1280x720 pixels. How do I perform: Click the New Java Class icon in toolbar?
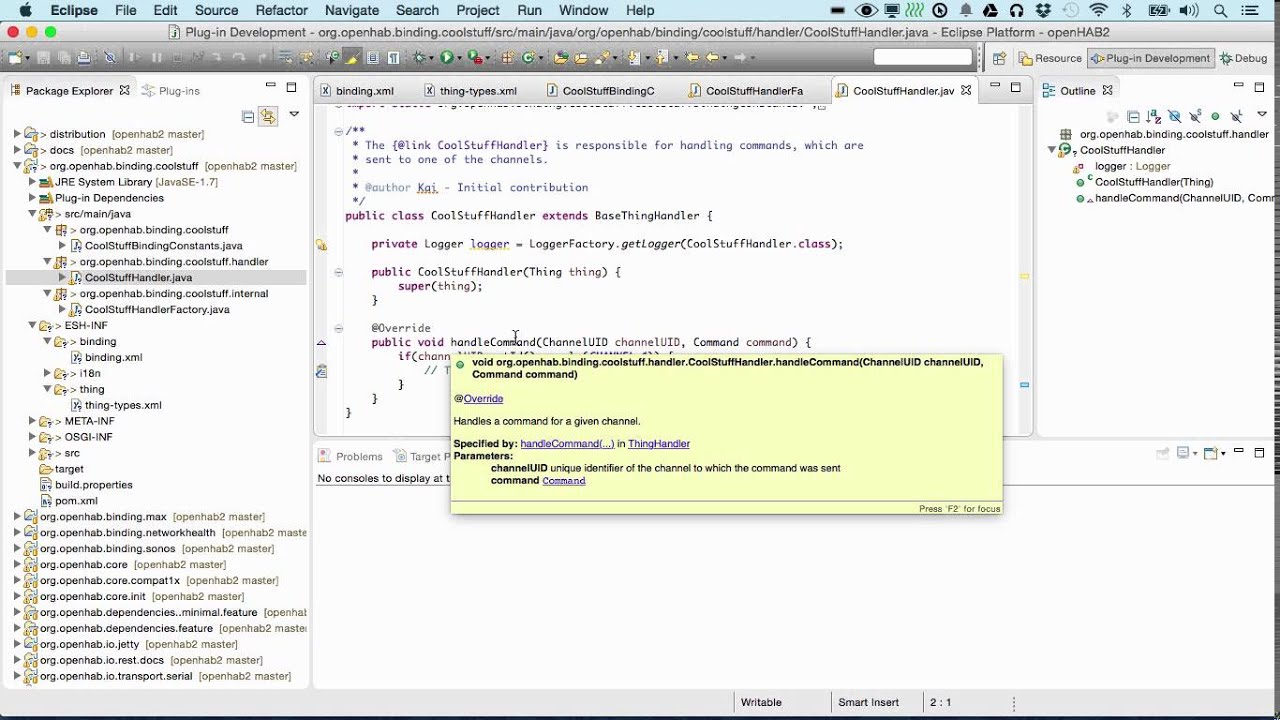[528, 58]
